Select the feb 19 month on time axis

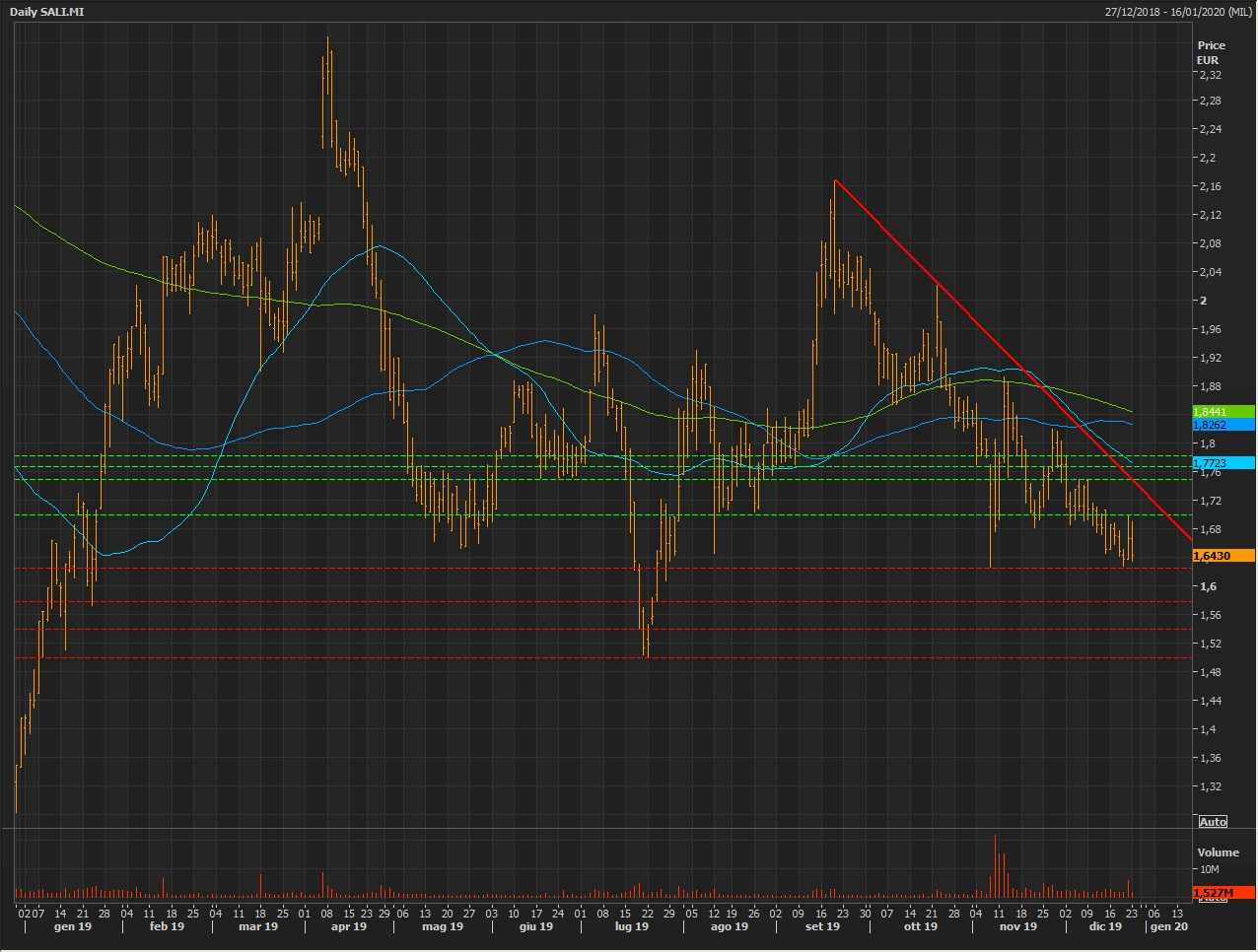tap(167, 926)
